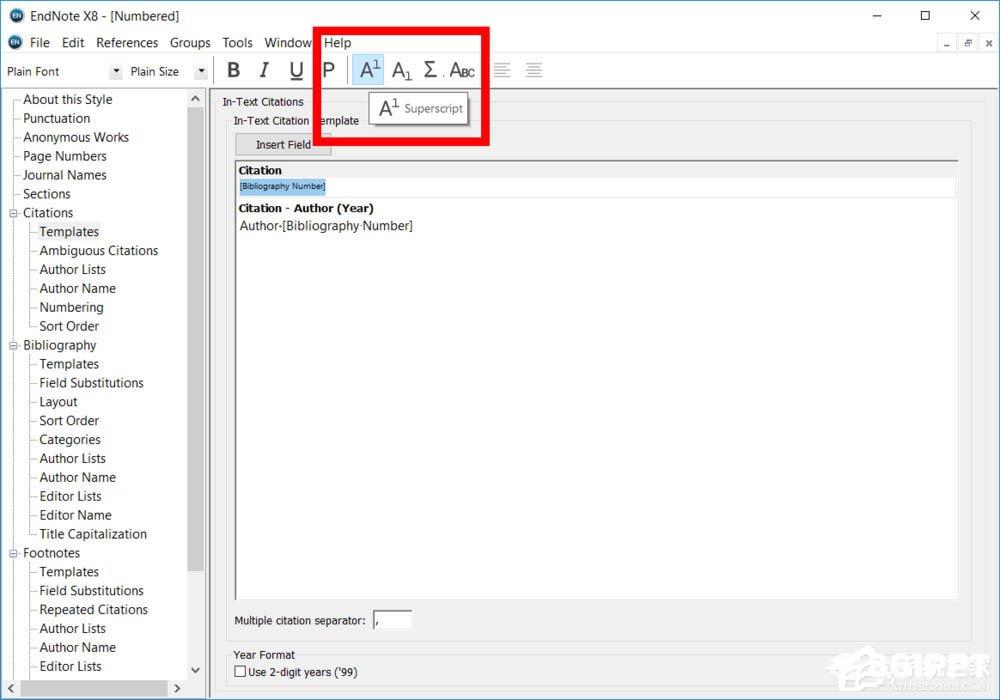The image size is (1000, 700).
Task: Click the EndNote icon in menu bar
Action: [x=15, y=42]
